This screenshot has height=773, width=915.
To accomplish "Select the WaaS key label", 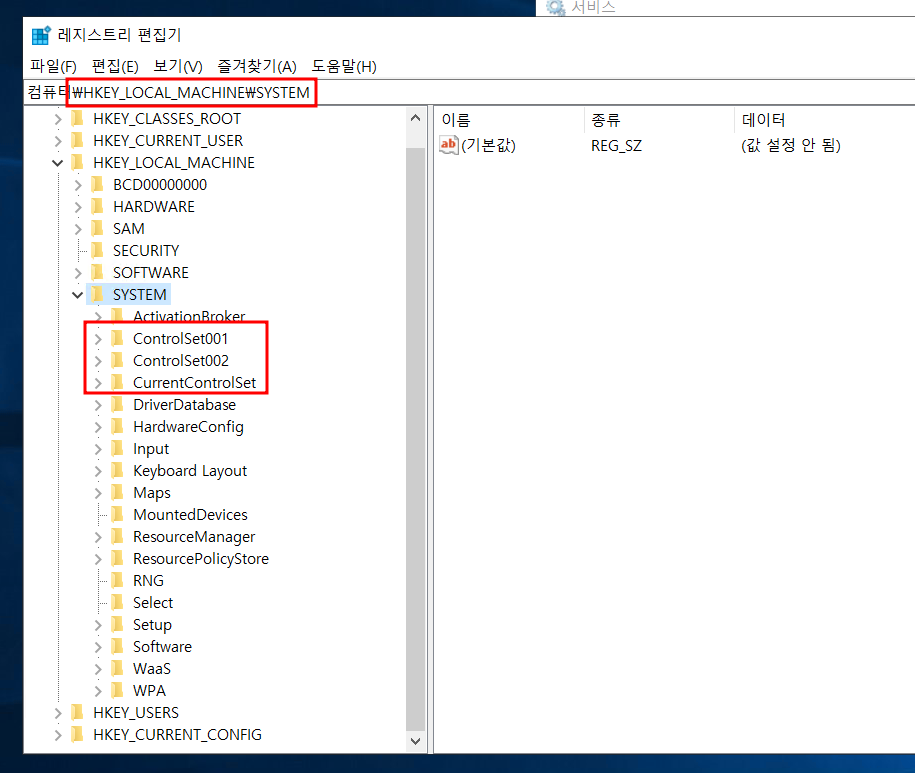I will pyautogui.click(x=152, y=669).
